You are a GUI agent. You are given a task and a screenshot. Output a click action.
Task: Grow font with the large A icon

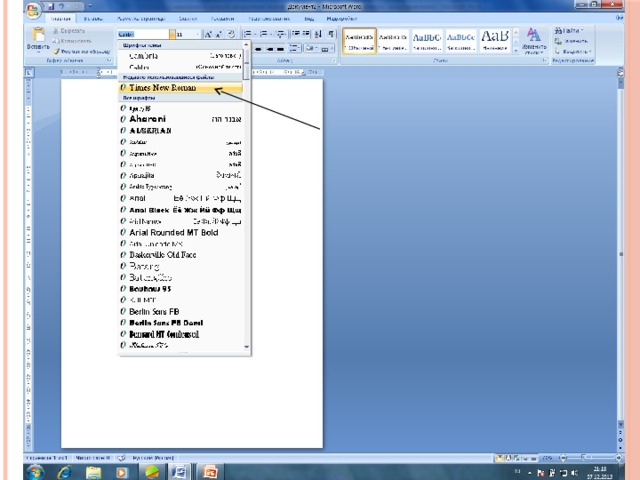208,34
